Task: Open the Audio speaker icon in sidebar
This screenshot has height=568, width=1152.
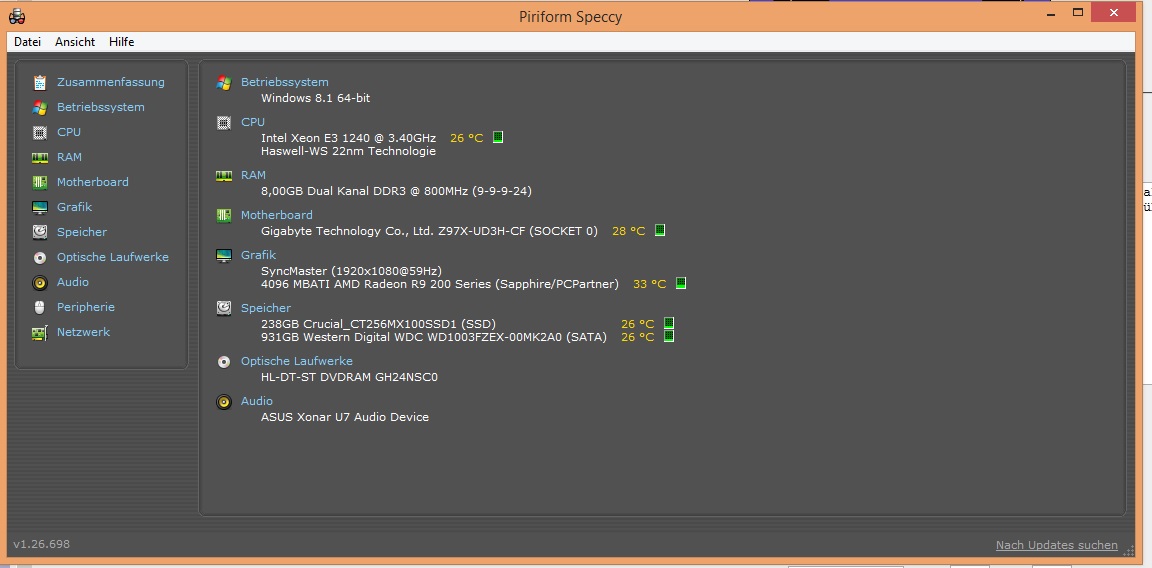Action: click(40, 282)
